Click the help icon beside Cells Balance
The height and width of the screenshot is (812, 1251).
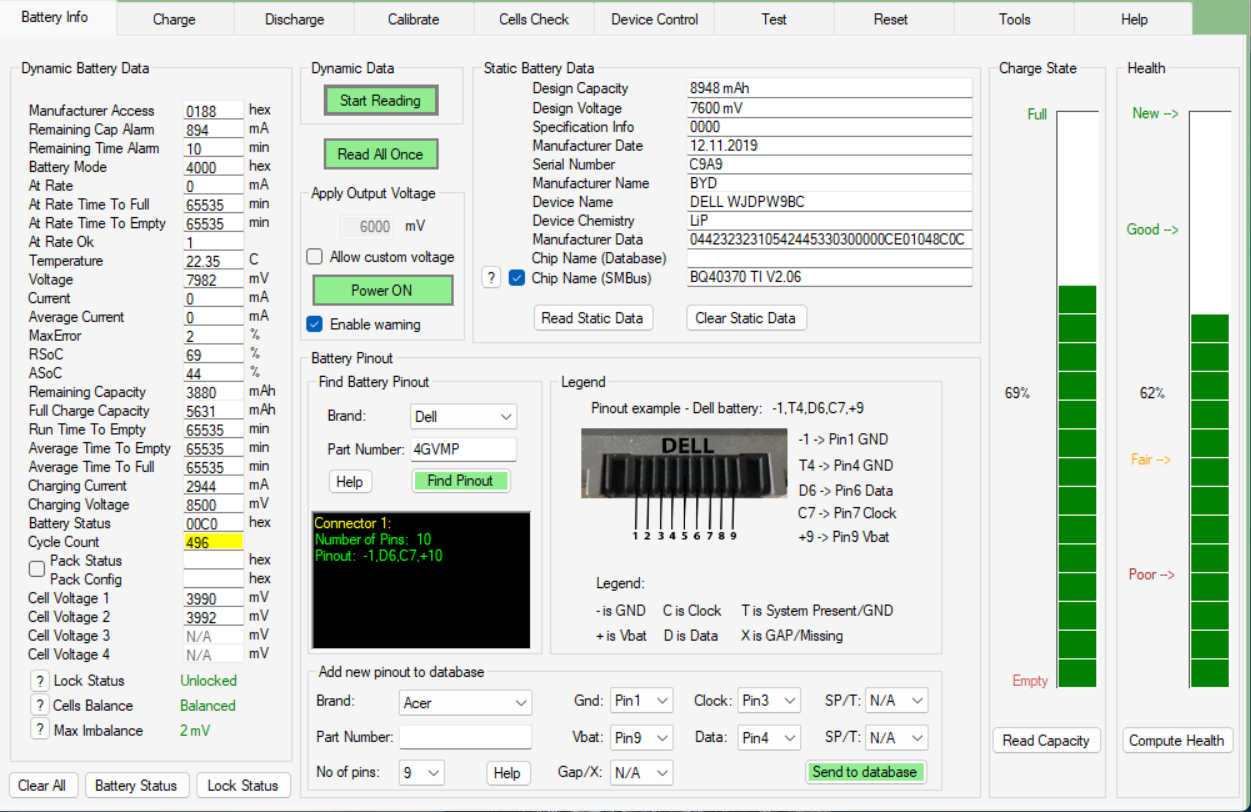39,706
